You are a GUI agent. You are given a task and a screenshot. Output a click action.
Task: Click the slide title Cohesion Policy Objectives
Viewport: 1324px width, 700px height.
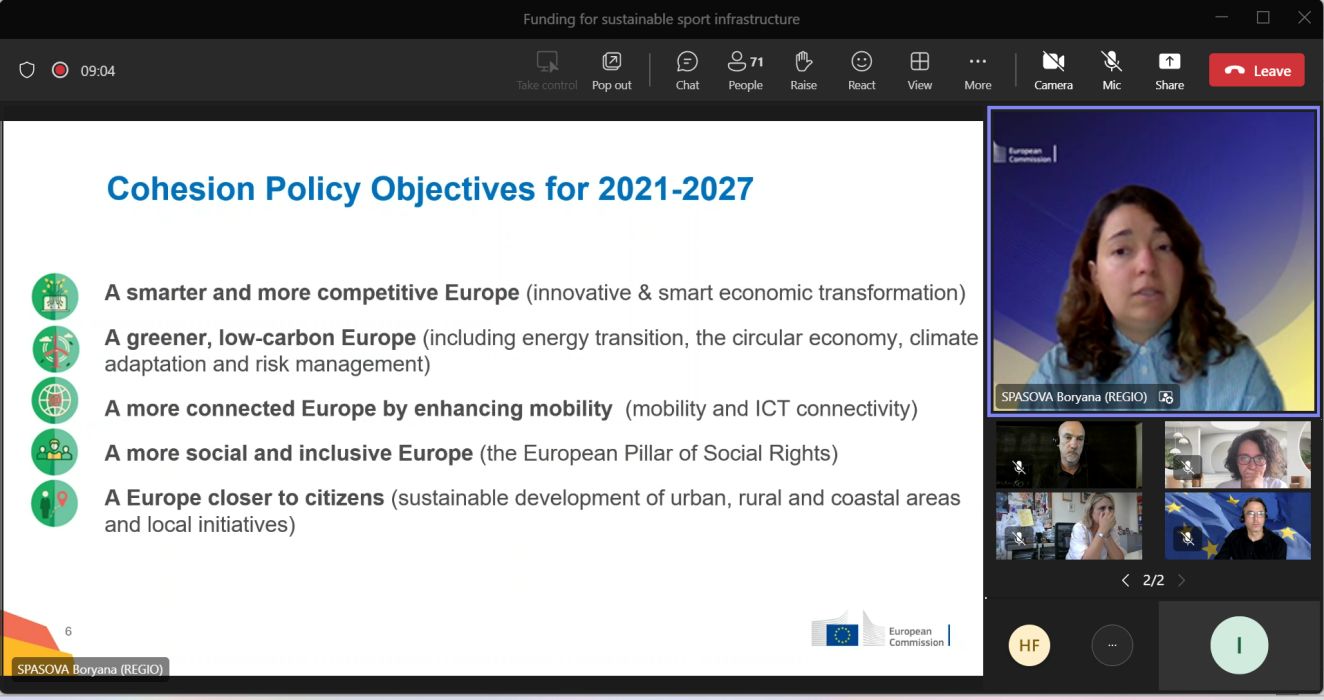coord(430,189)
